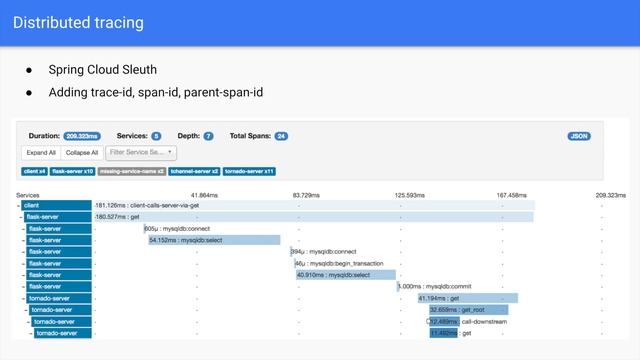Open the 41.194ms get span bar
Viewport: 640px width, 360px height.
[468, 298]
